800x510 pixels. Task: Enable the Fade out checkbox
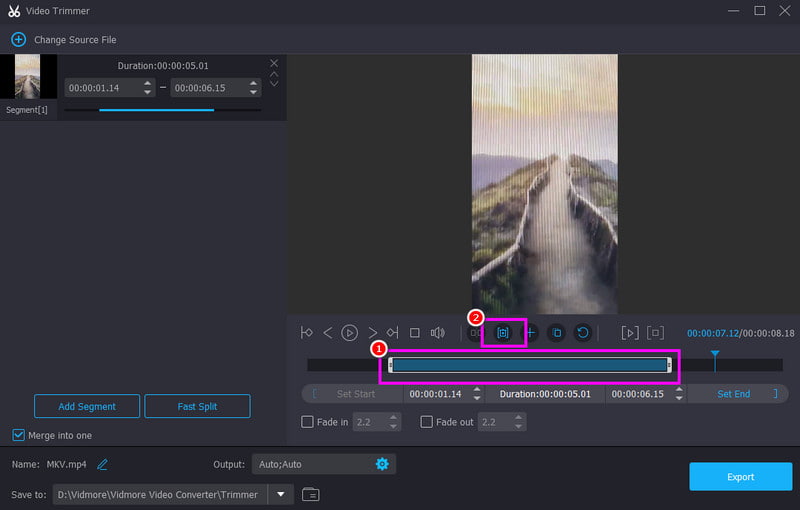[x=427, y=422]
